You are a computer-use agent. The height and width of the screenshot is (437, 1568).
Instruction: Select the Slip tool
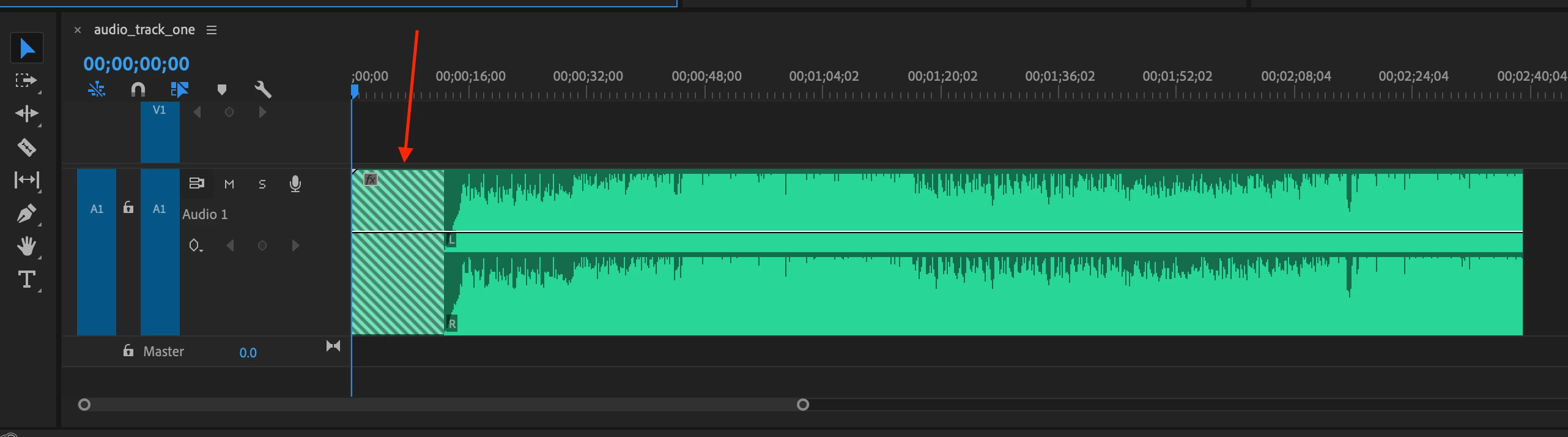[x=27, y=180]
